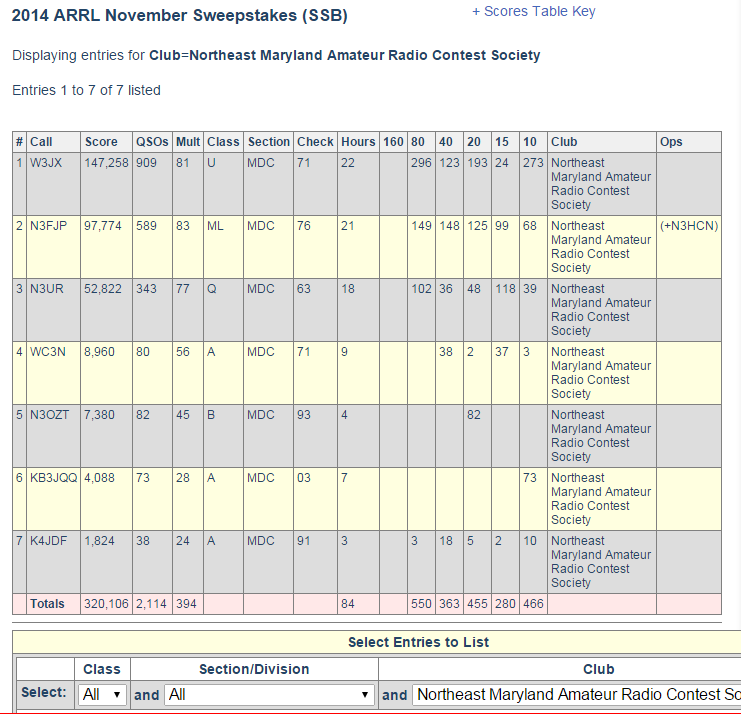
Task: Click 80m total value 550
Action: pos(421,604)
